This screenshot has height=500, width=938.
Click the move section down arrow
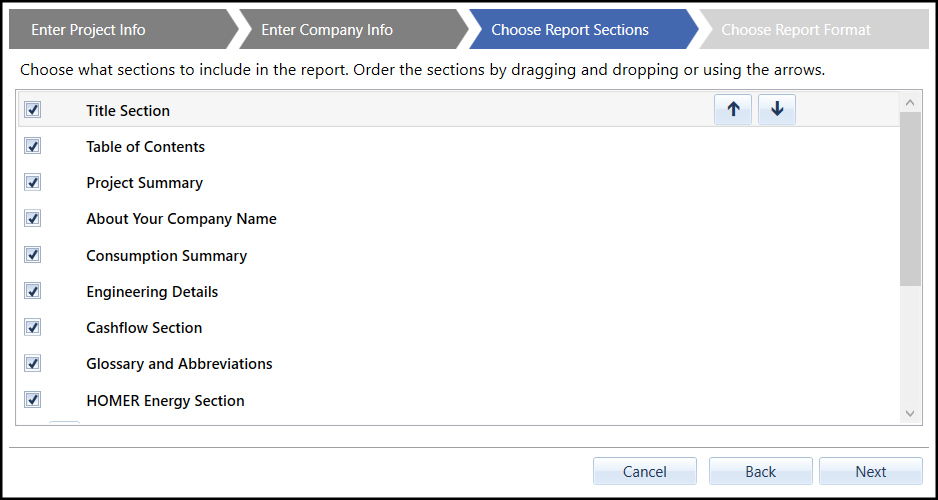coord(777,110)
